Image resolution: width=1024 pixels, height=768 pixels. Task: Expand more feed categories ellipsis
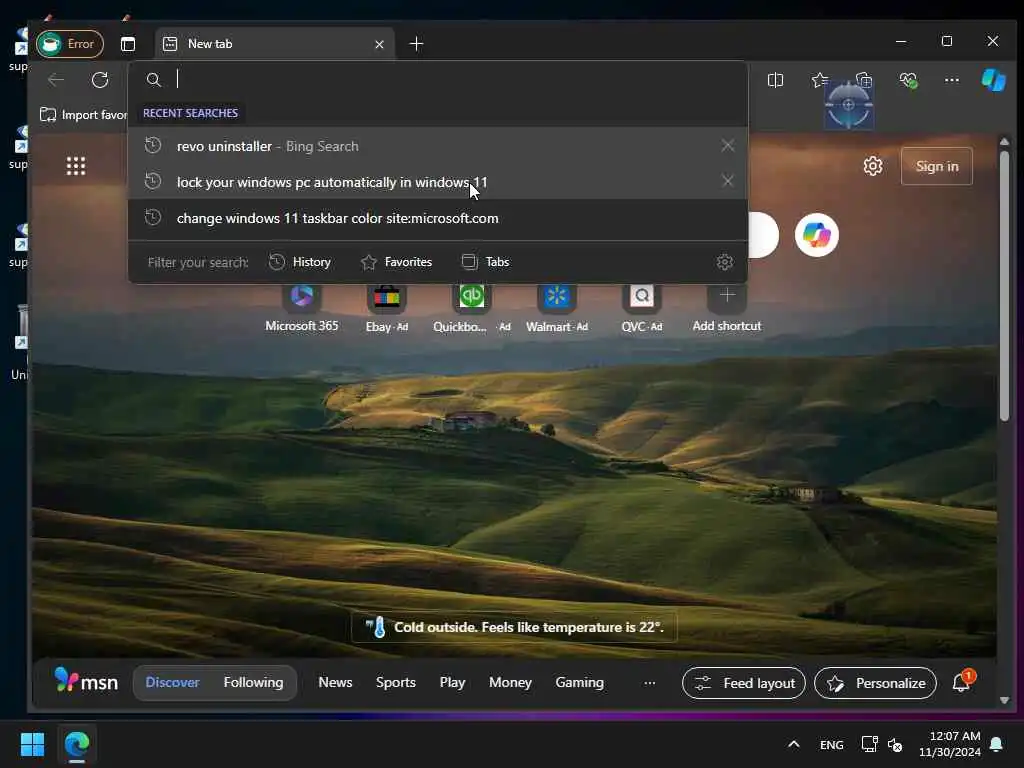tap(649, 683)
